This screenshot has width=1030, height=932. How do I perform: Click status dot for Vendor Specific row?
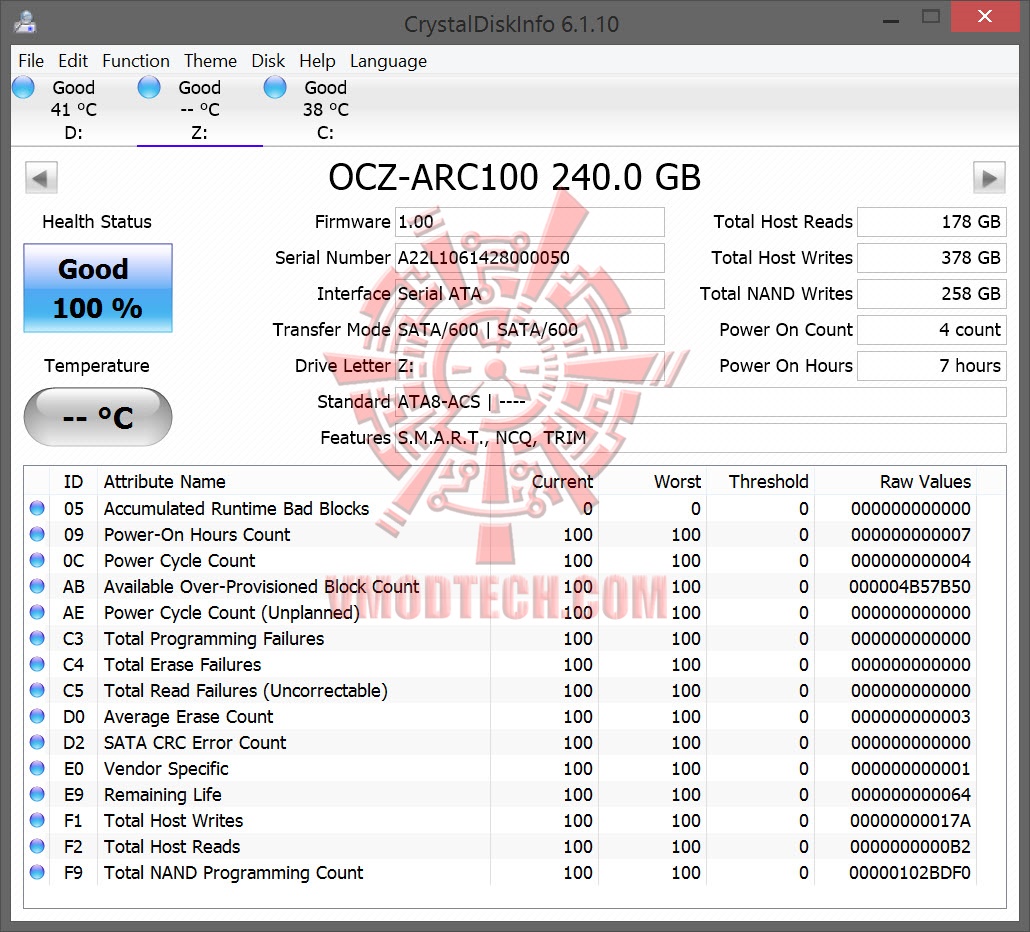pos(37,768)
